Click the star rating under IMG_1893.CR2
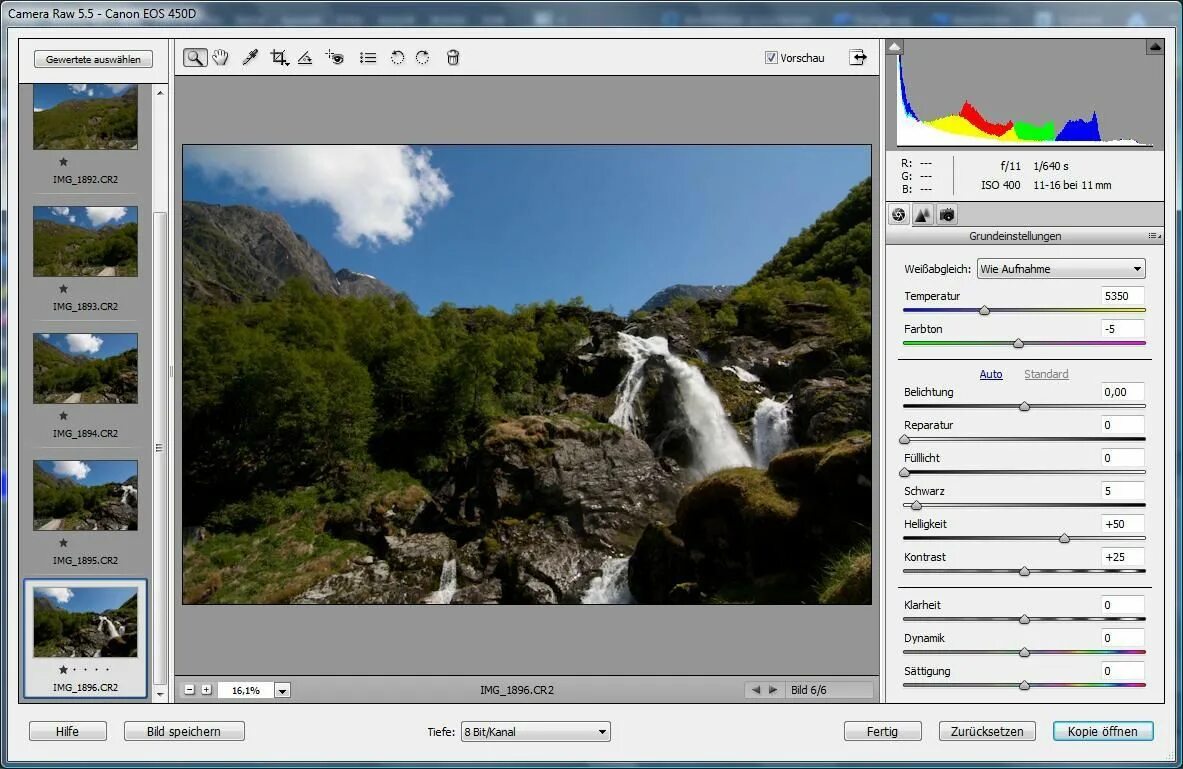Viewport: 1183px width, 769px height. (63, 288)
